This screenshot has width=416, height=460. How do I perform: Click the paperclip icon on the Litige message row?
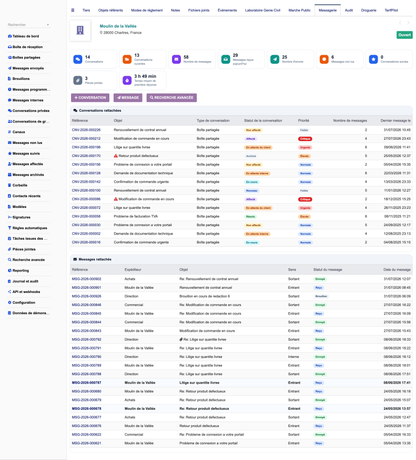tap(181, 339)
